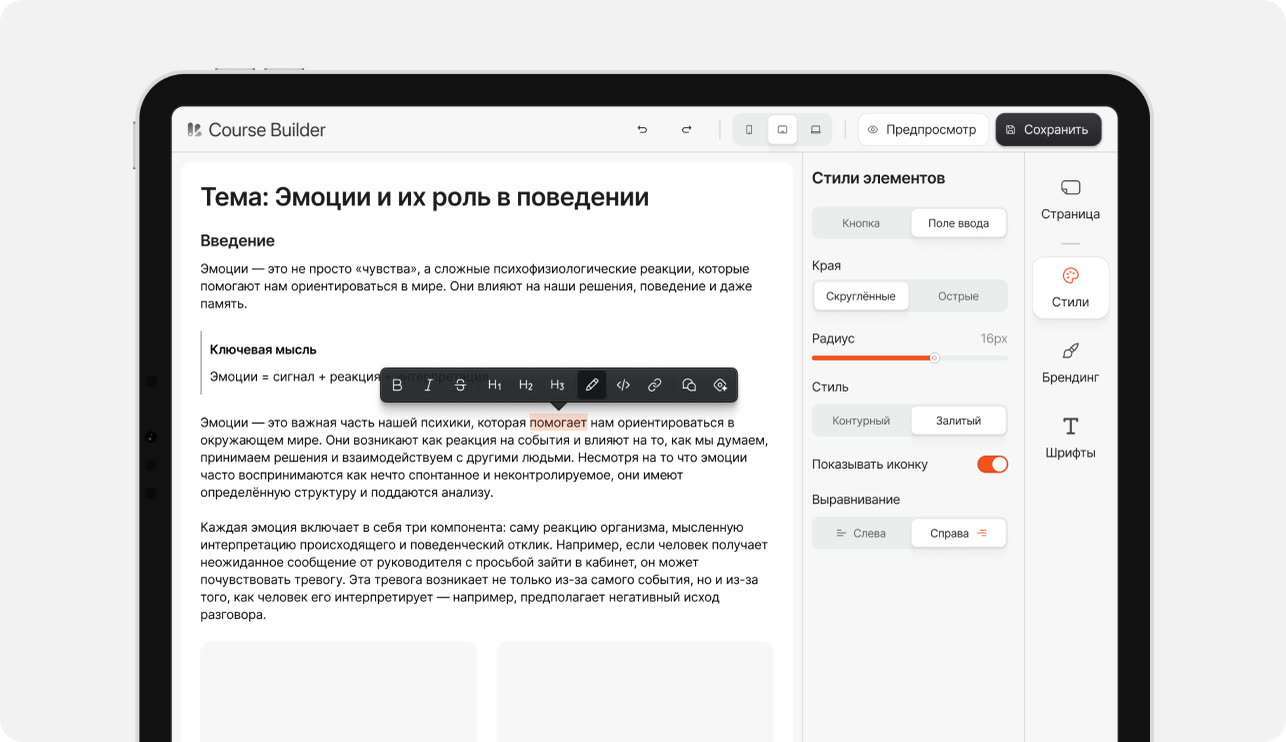Click the 'Радиус' slider handle
The height and width of the screenshot is (742, 1286).
(x=934, y=357)
